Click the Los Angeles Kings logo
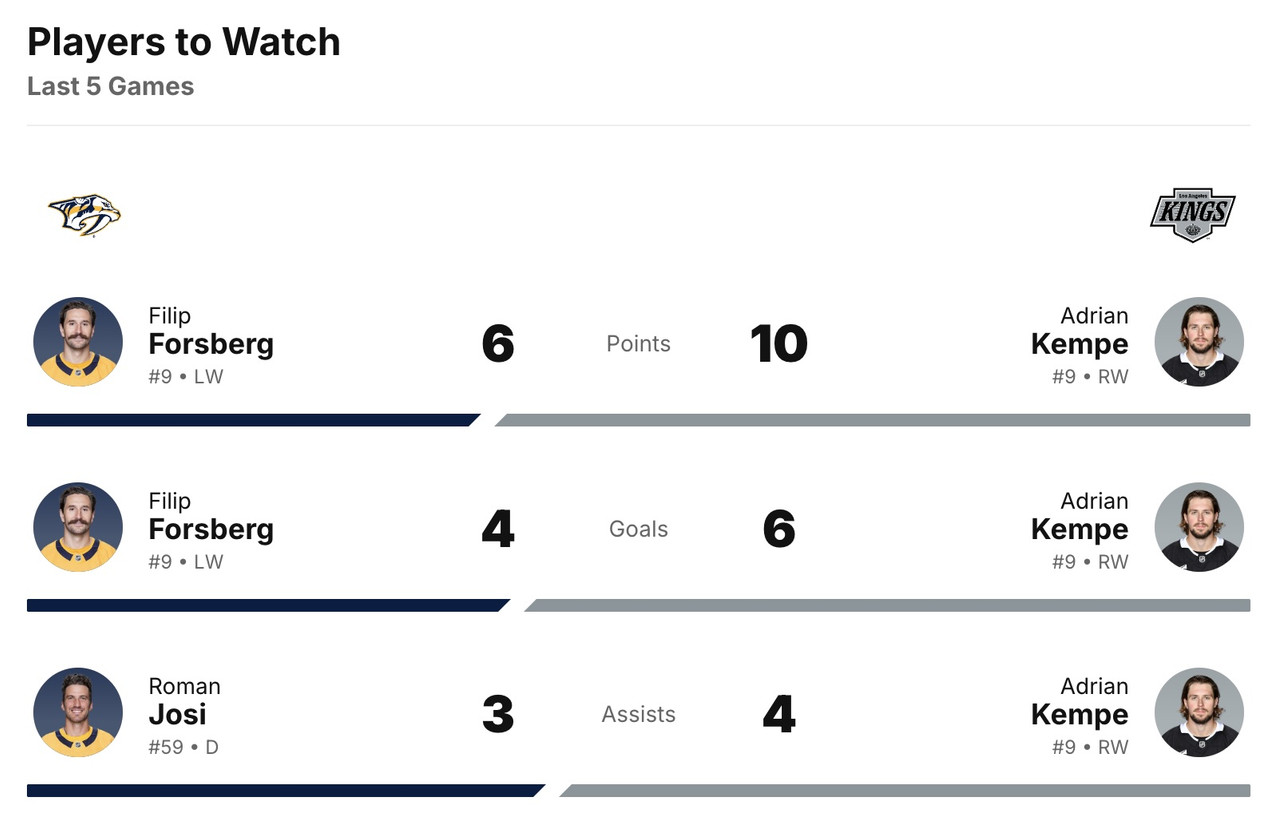1279x821 pixels. pos(1192,214)
